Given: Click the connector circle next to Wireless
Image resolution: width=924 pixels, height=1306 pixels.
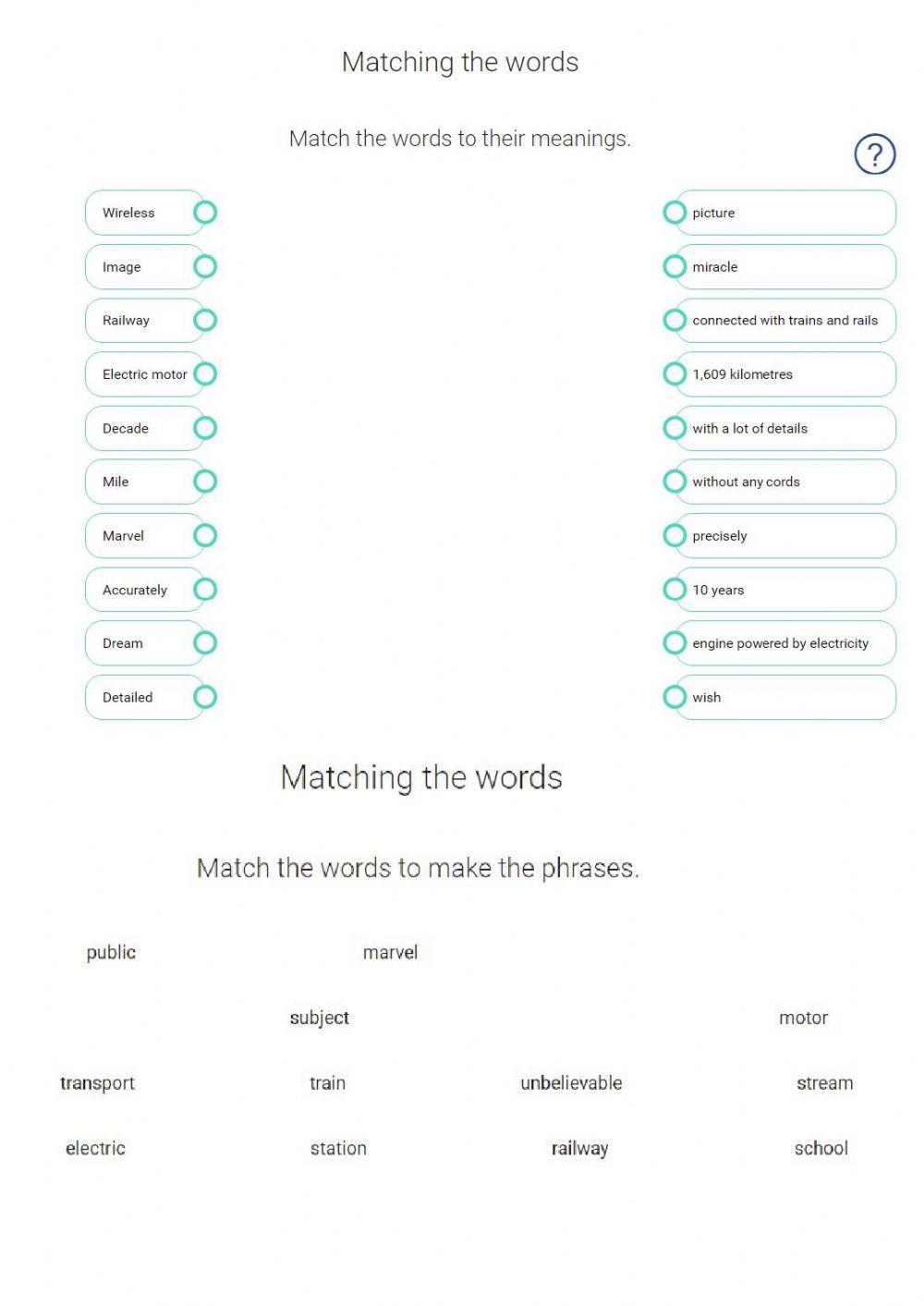Looking at the screenshot, I should coord(205,213).
